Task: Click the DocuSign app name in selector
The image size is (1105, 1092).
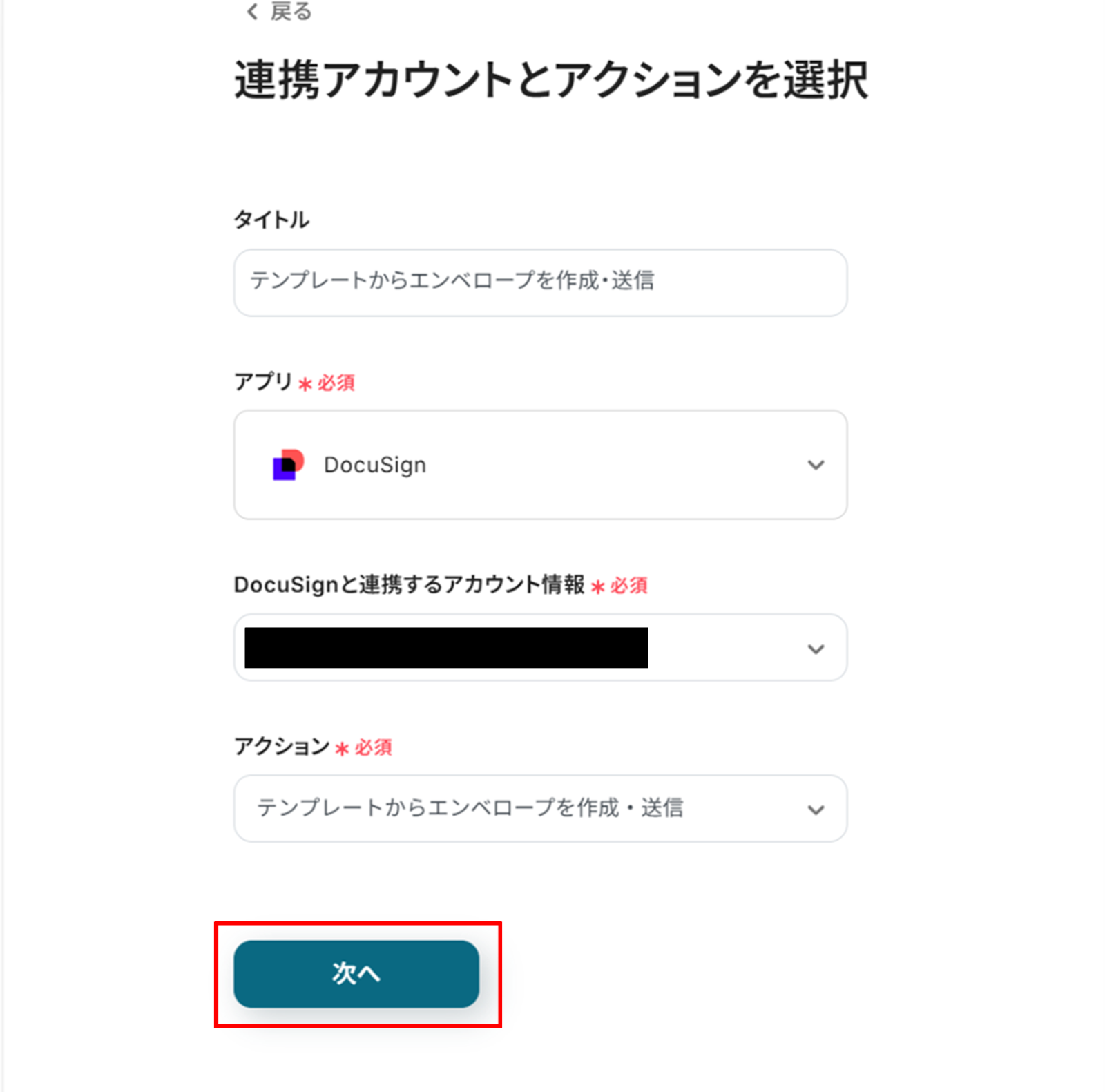Action: (x=375, y=465)
